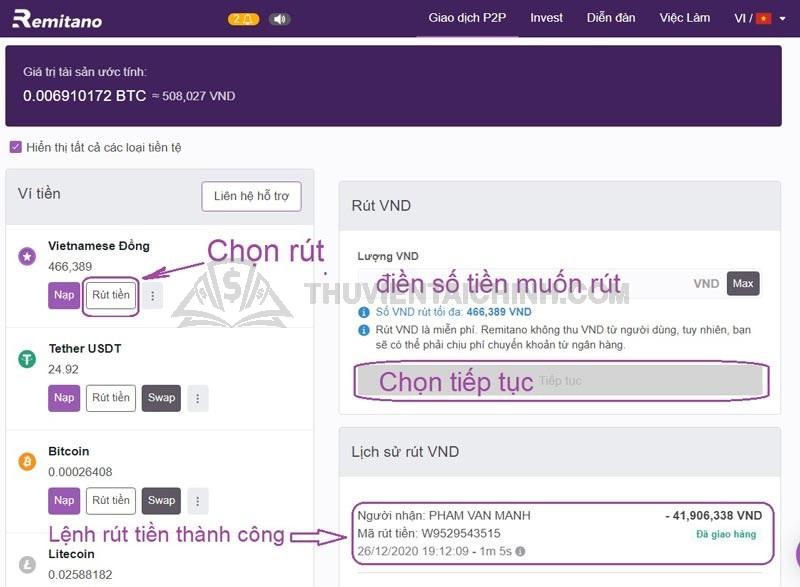Click the Vietnam flag language icon
The height and width of the screenshot is (587, 800).
click(763, 19)
